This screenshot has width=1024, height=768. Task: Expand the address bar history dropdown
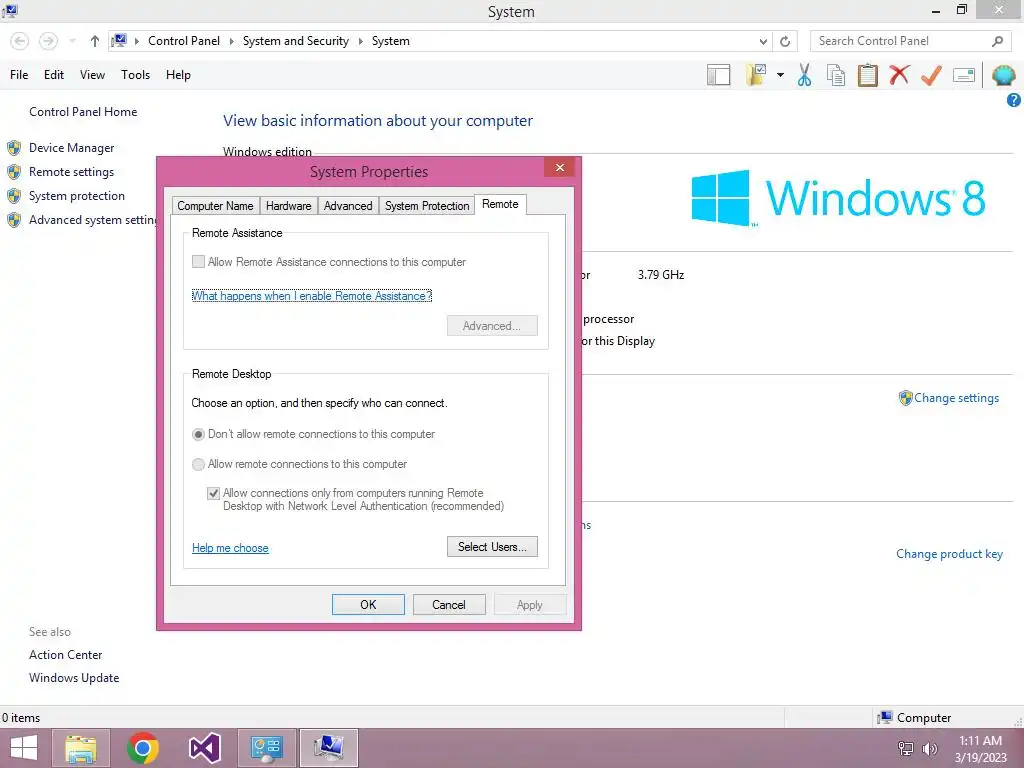[763, 41]
